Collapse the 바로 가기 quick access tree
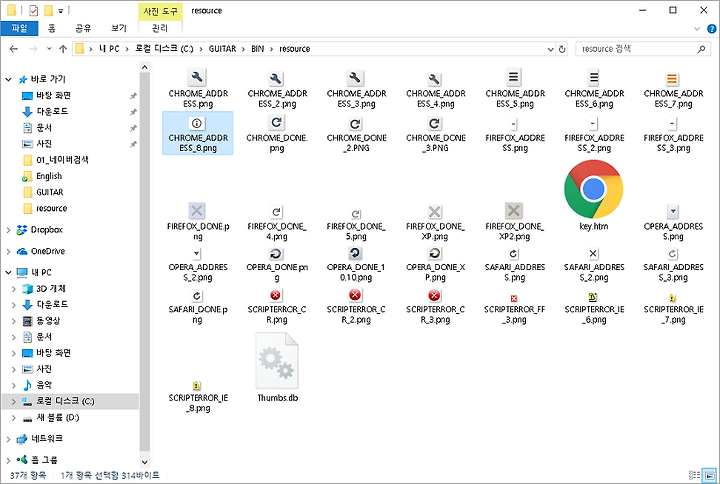The width and height of the screenshot is (720, 484). tap(8, 79)
